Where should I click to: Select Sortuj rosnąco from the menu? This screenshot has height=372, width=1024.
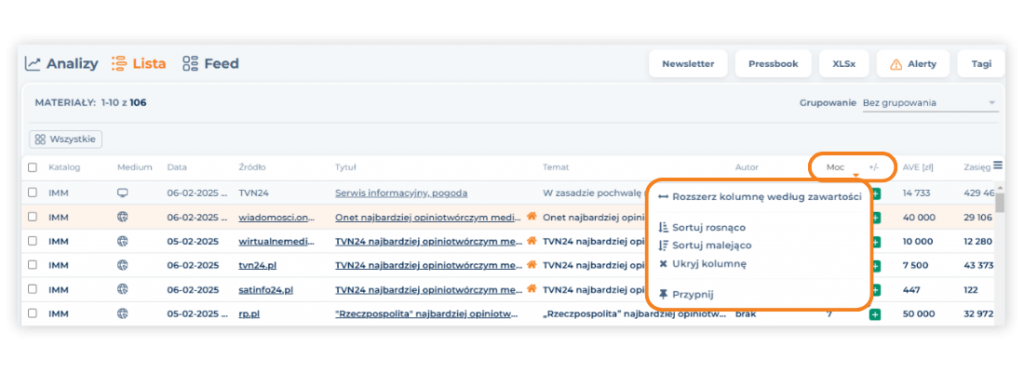702,227
